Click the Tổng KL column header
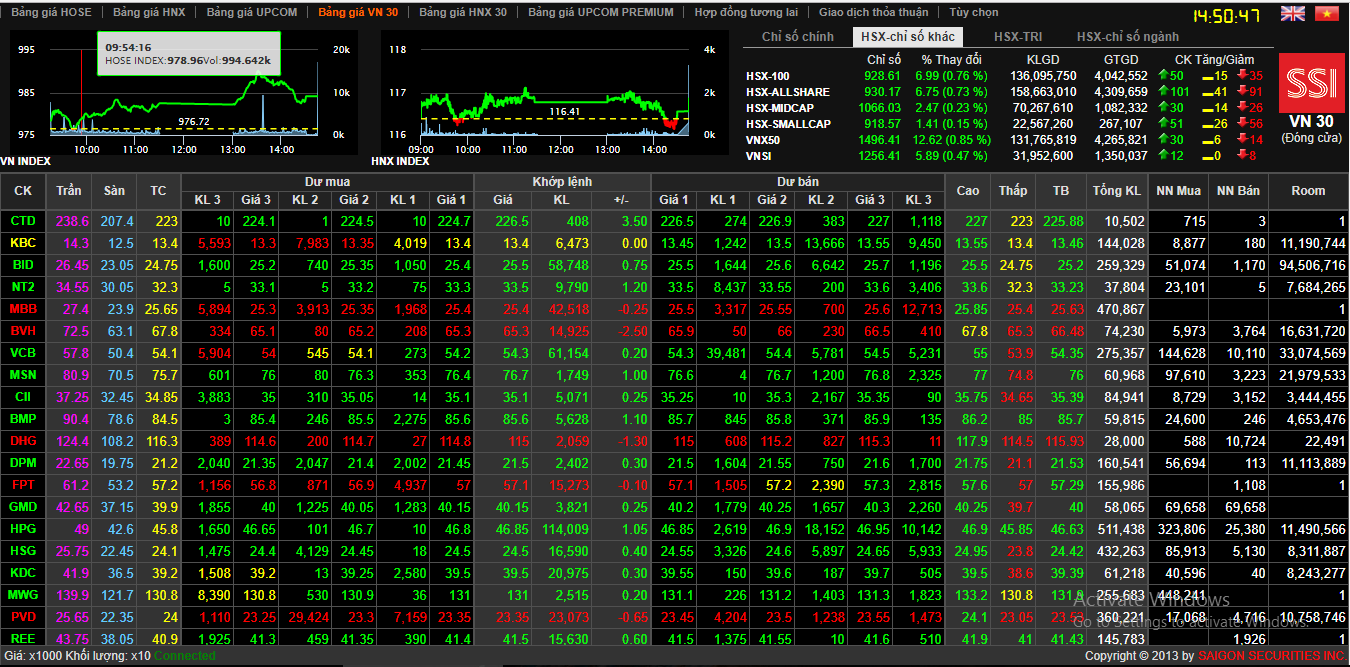The width and height of the screenshot is (1350, 667). coord(1116,190)
